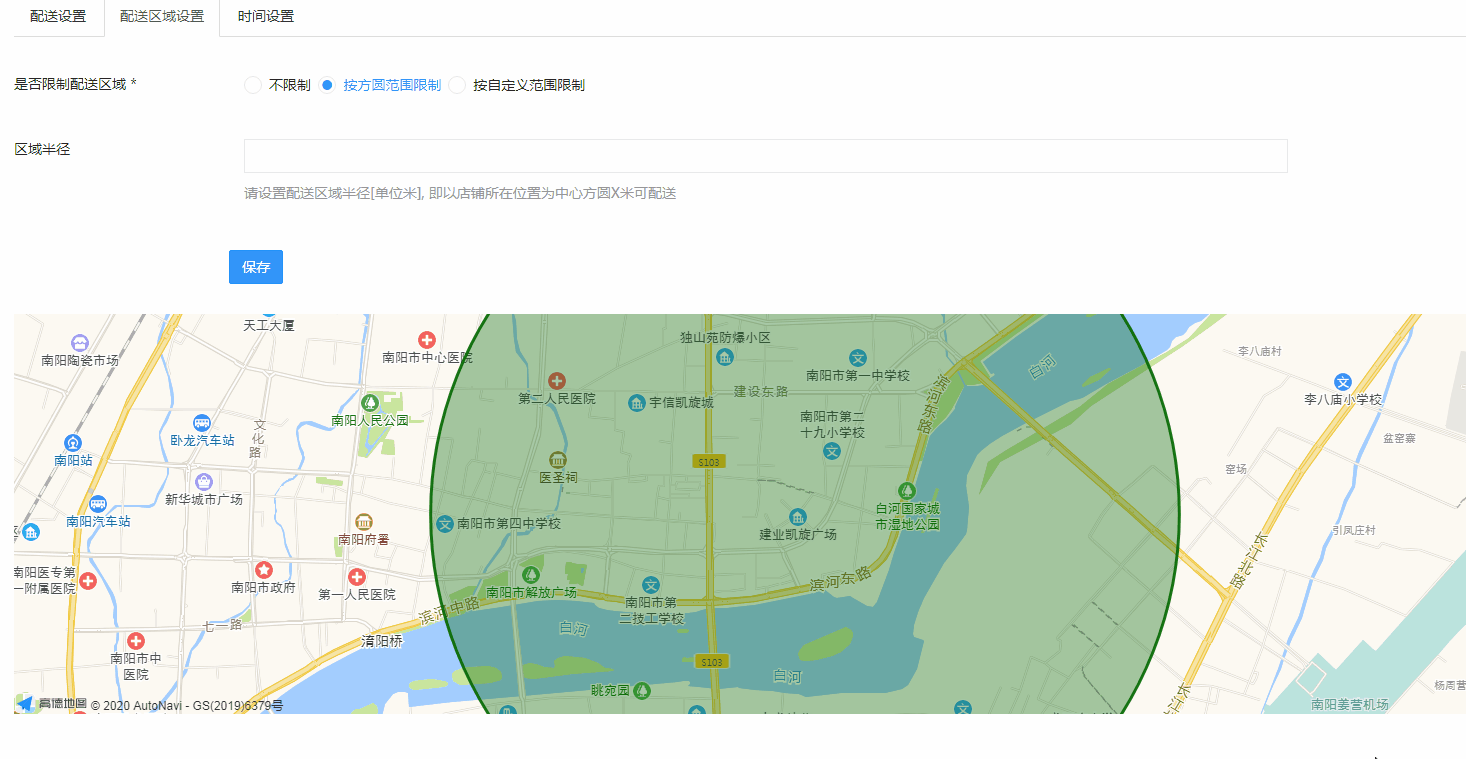Select 按自定义范围限制 radio option
The height and width of the screenshot is (759, 1466).
pyautogui.click(x=457, y=85)
